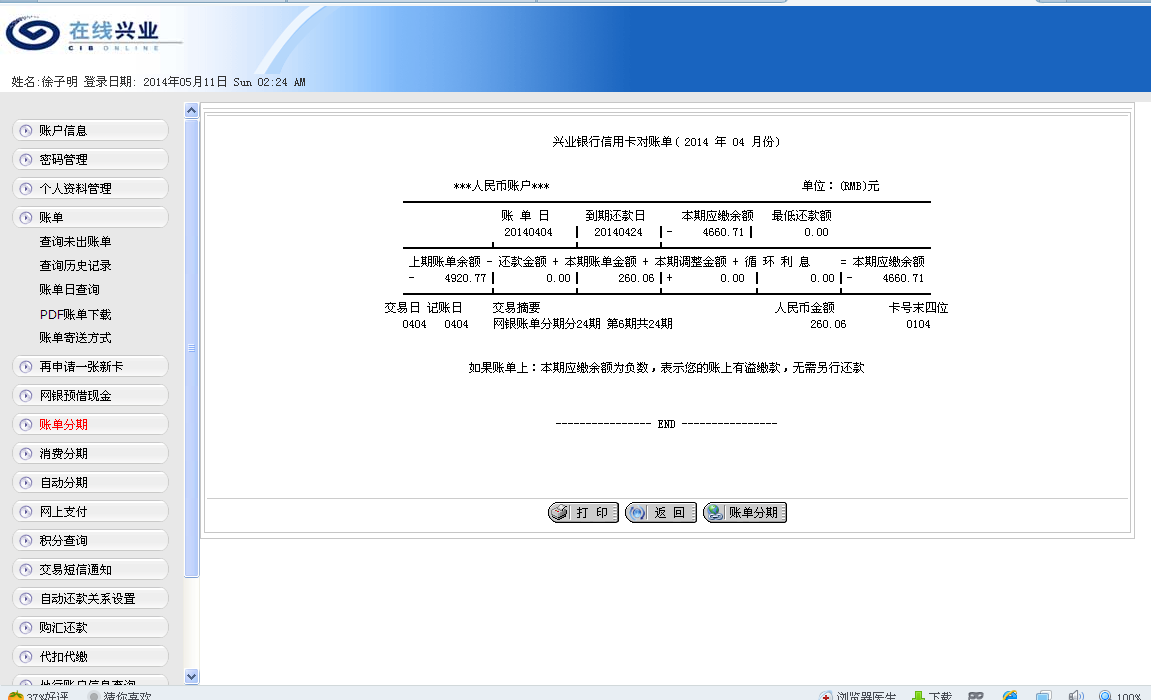Expand 自动还款关系设置 via its arrow icon
Image resolution: width=1151 pixels, height=700 pixels.
coord(26,598)
